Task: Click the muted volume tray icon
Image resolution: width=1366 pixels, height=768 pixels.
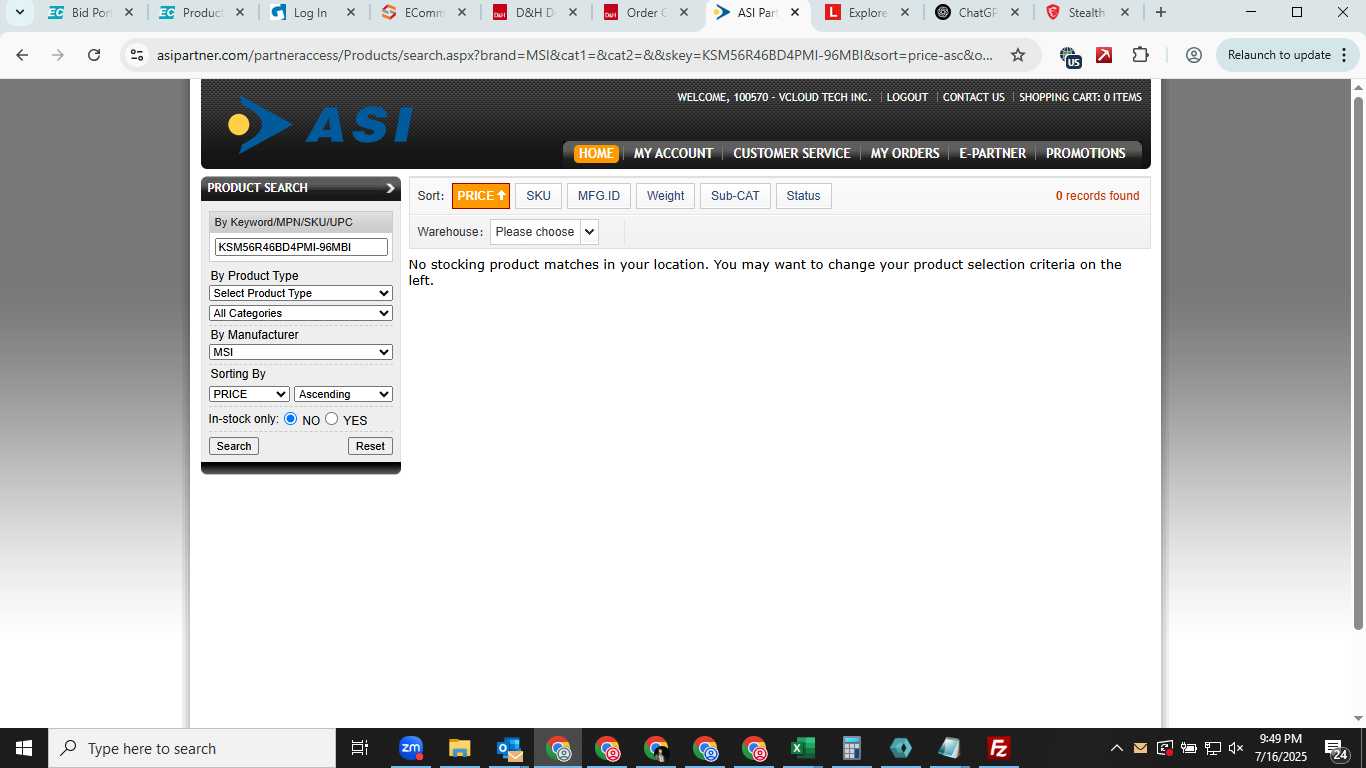Action: tap(1236, 748)
